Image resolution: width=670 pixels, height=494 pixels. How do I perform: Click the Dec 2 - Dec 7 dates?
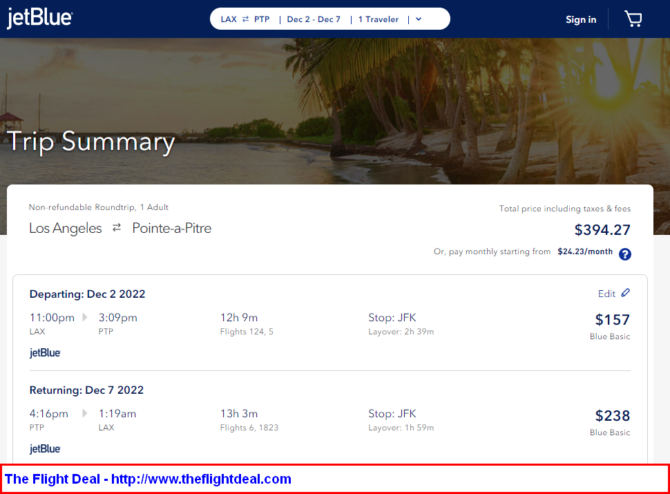tap(314, 19)
